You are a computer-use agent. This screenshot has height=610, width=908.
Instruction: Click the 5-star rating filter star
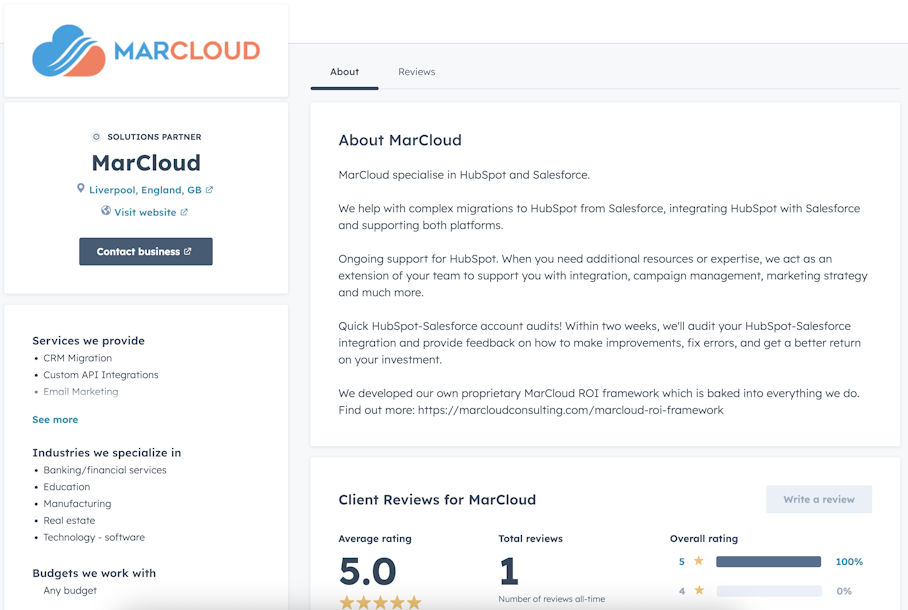698,561
